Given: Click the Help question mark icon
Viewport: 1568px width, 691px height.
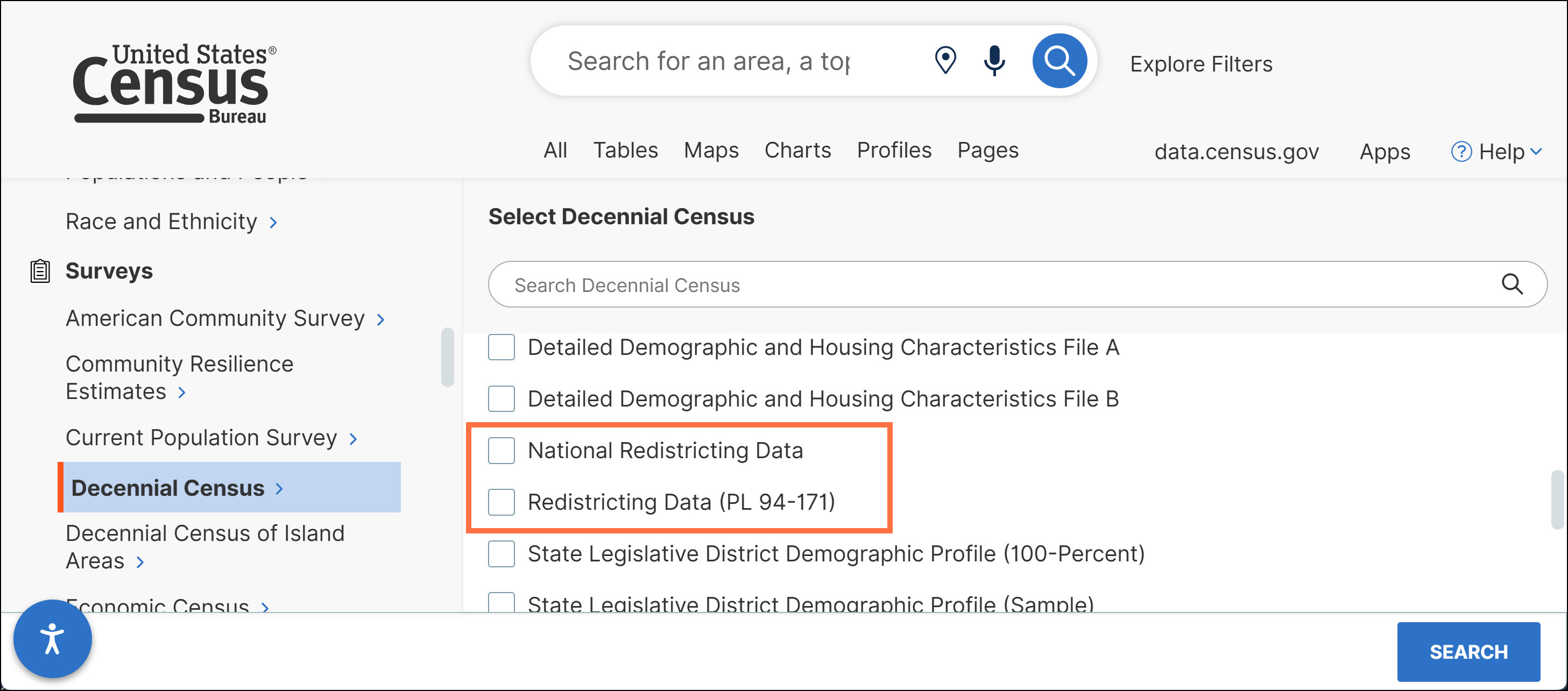Looking at the screenshot, I should [1461, 152].
